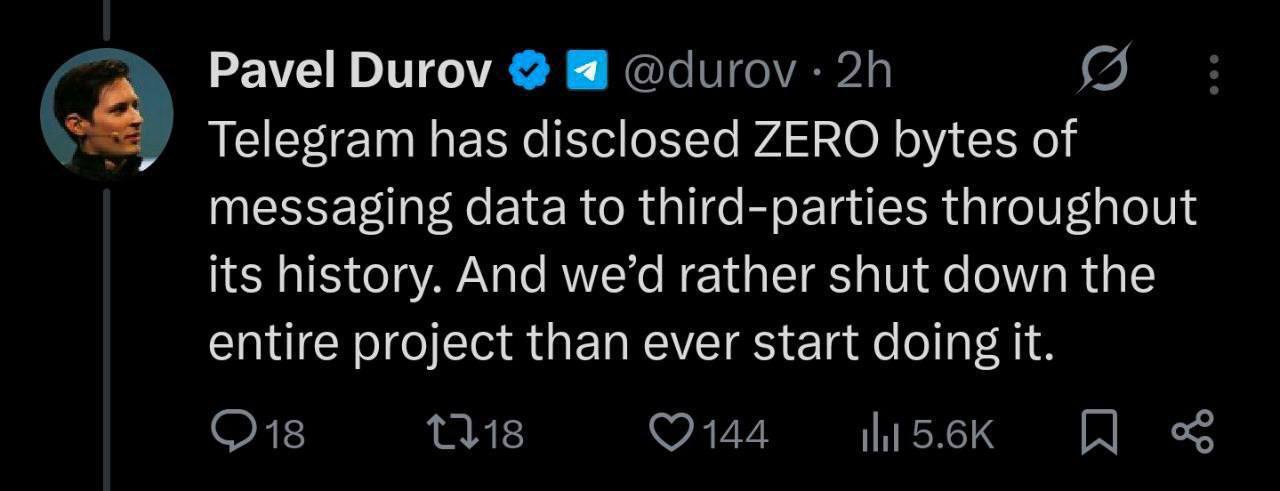Click the repost arrows icon
Image resolution: width=1280 pixels, height=491 pixels.
click(x=447, y=434)
